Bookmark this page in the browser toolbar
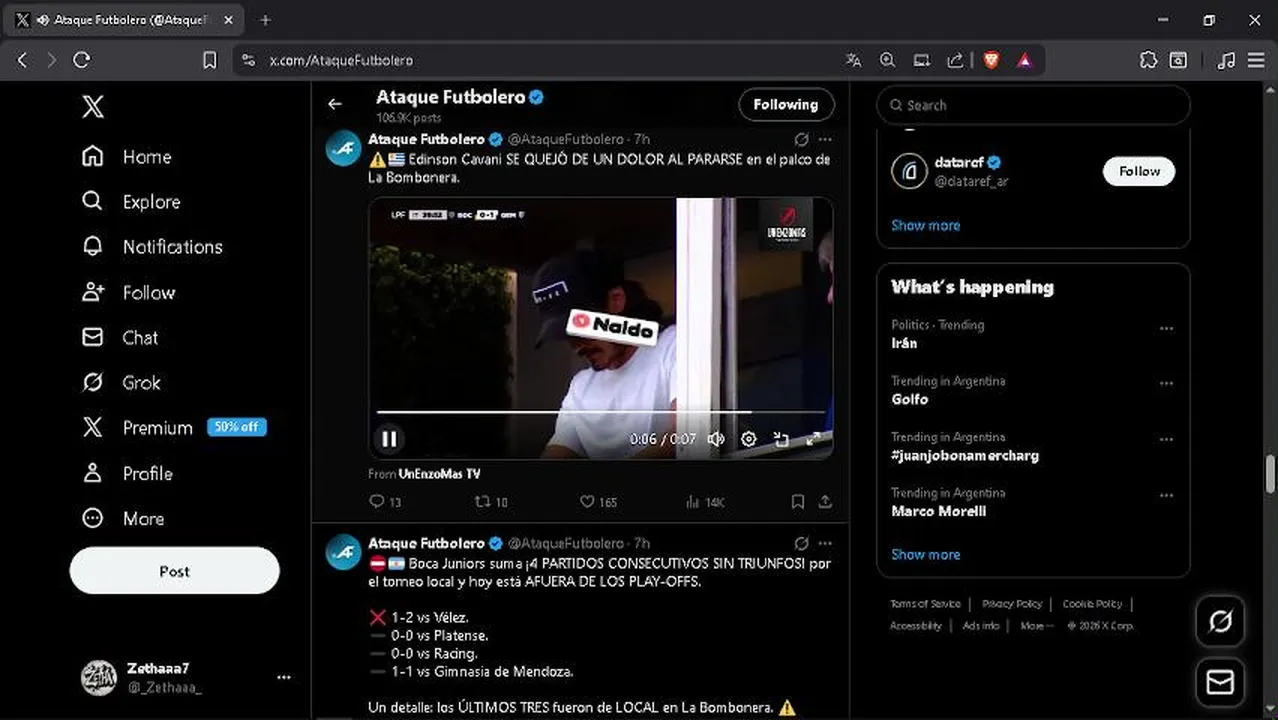The height and width of the screenshot is (720, 1278). pos(209,60)
